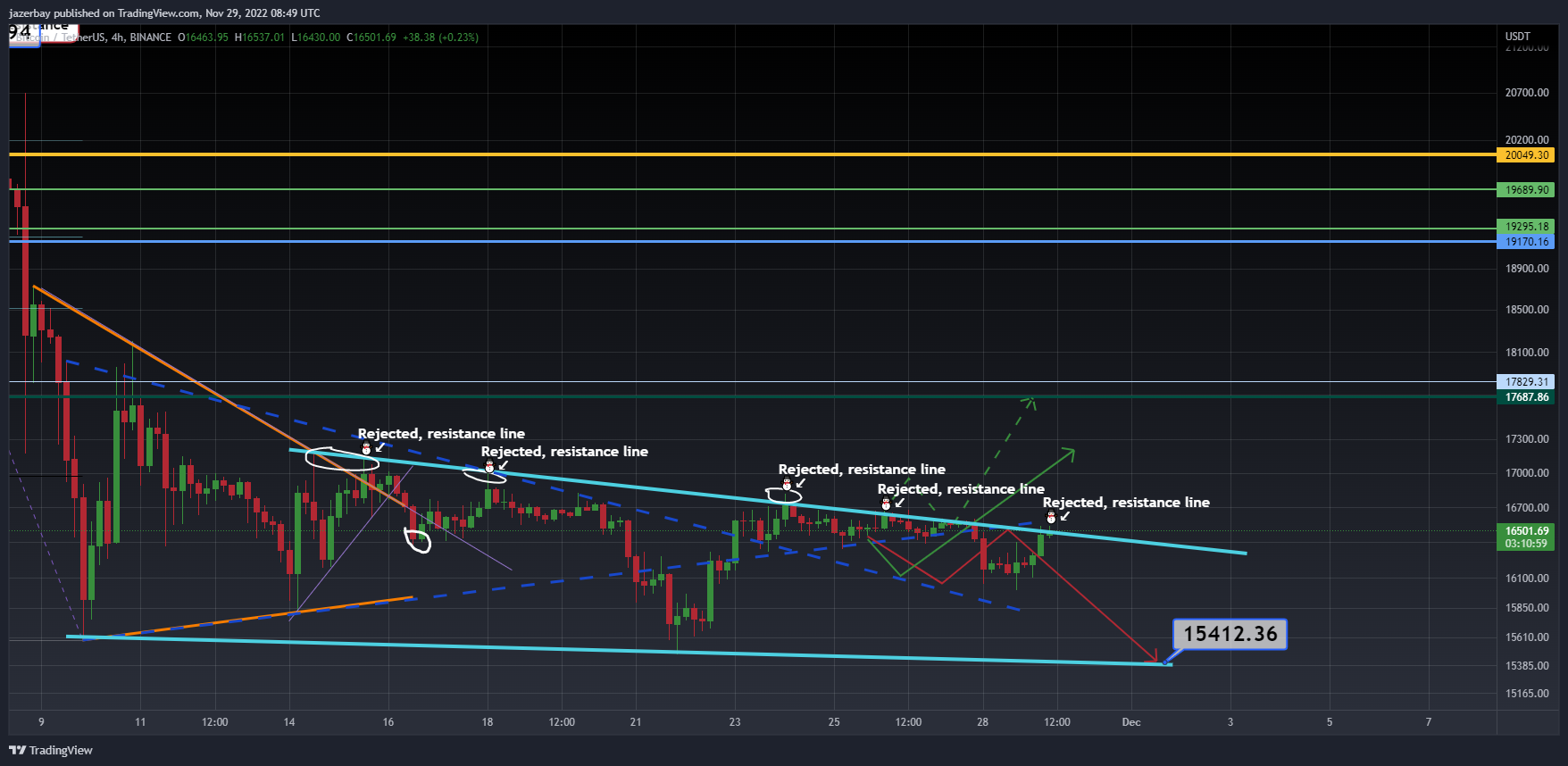Click the date label 23 on the time axis

click(735, 722)
